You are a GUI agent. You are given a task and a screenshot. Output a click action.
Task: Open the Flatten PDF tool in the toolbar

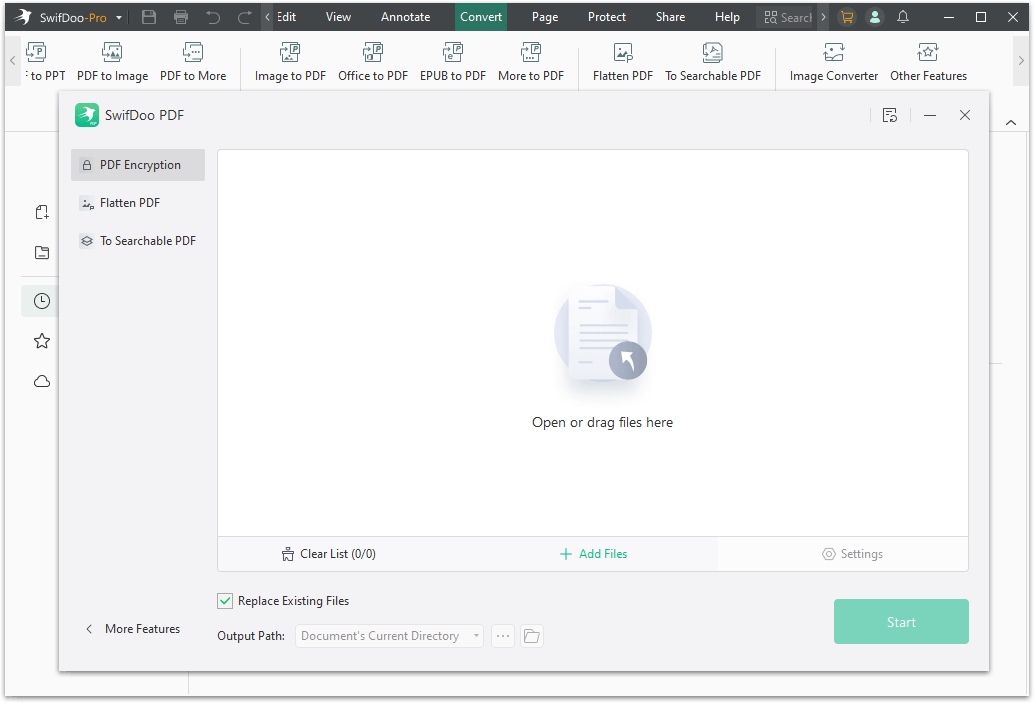(621, 62)
